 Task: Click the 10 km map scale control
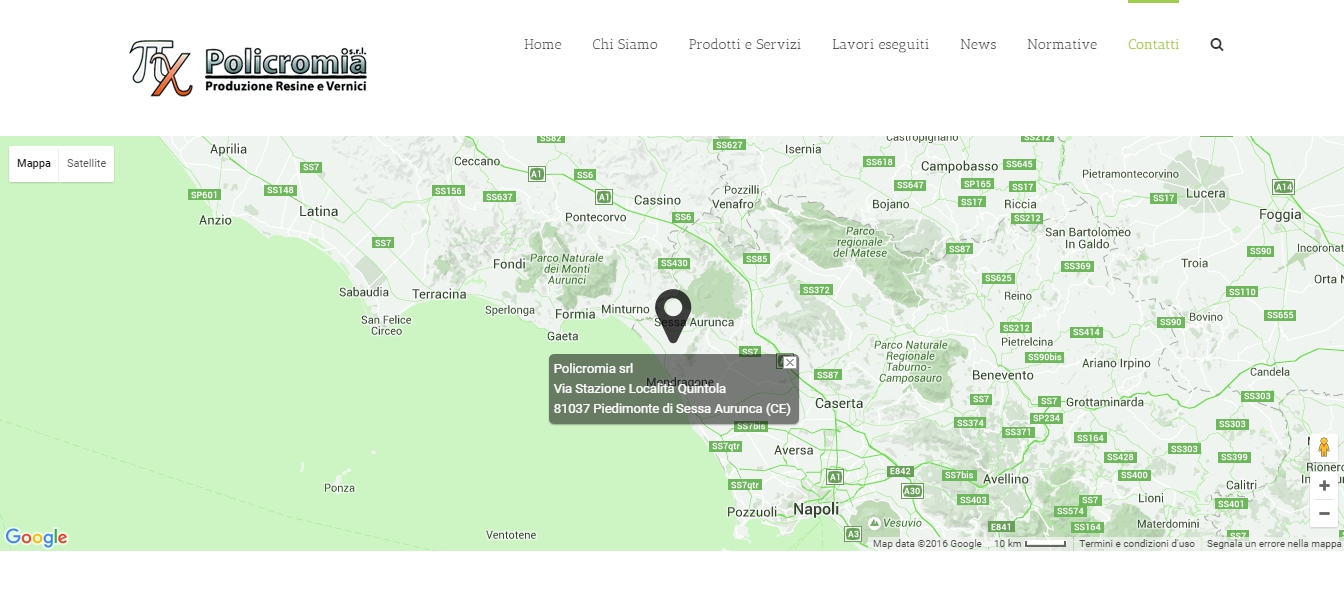[x=1030, y=544]
